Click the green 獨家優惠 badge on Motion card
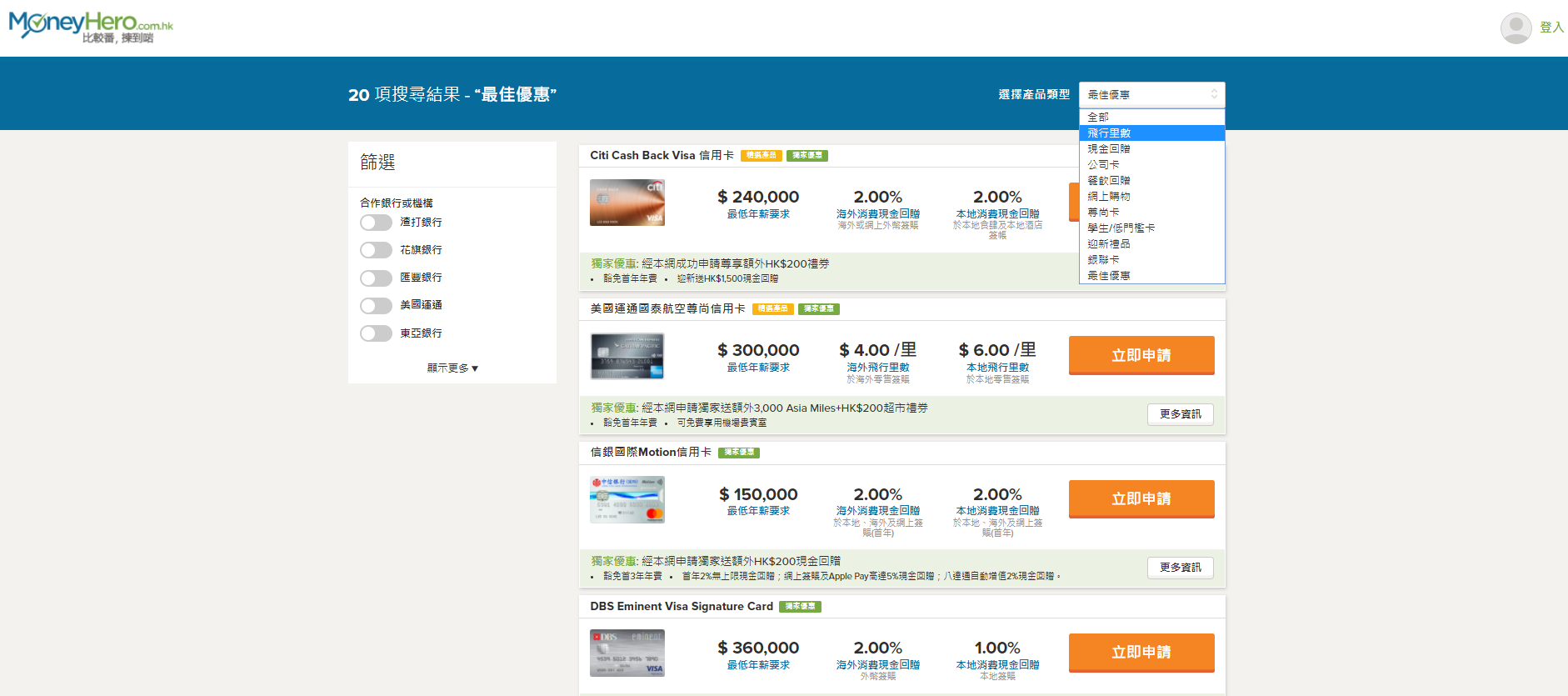 [739, 453]
